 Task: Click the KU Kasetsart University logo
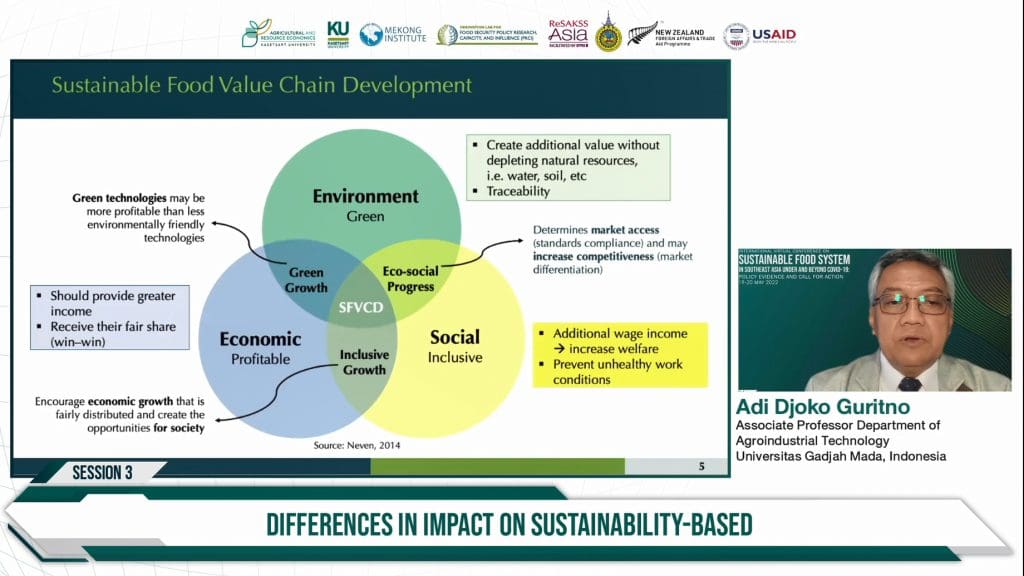point(338,34)
